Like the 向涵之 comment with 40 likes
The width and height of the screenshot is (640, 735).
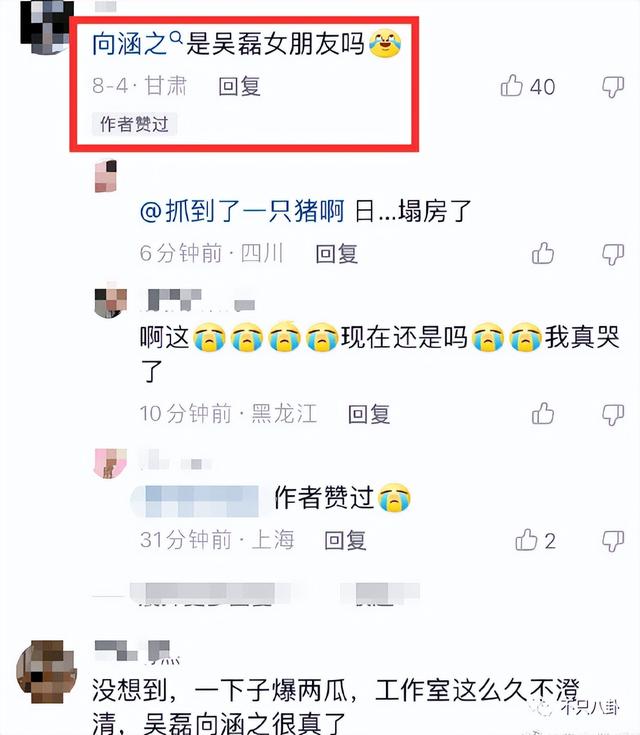512,86
